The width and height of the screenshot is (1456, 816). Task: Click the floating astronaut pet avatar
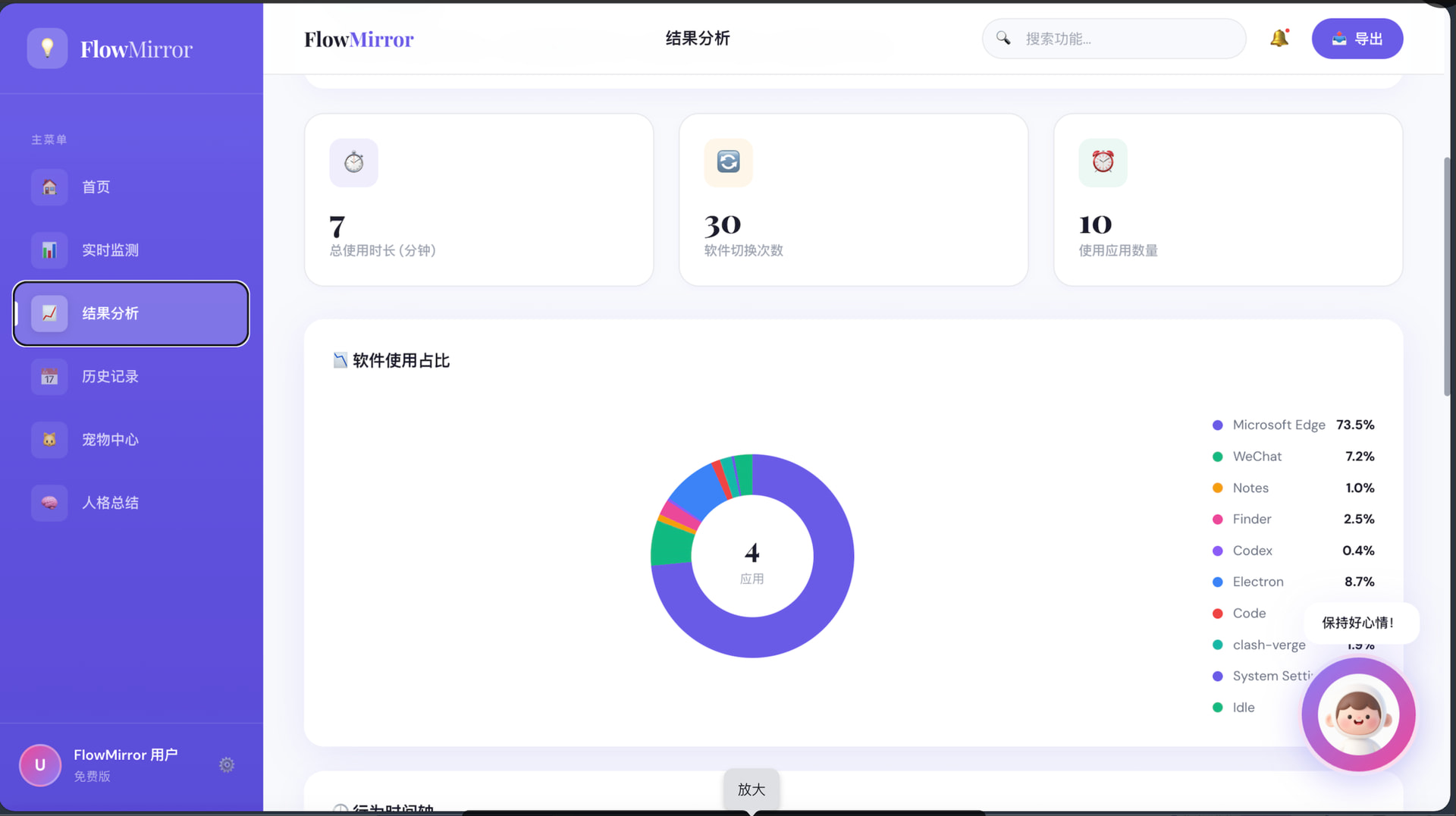click(x=1358, y=714)
